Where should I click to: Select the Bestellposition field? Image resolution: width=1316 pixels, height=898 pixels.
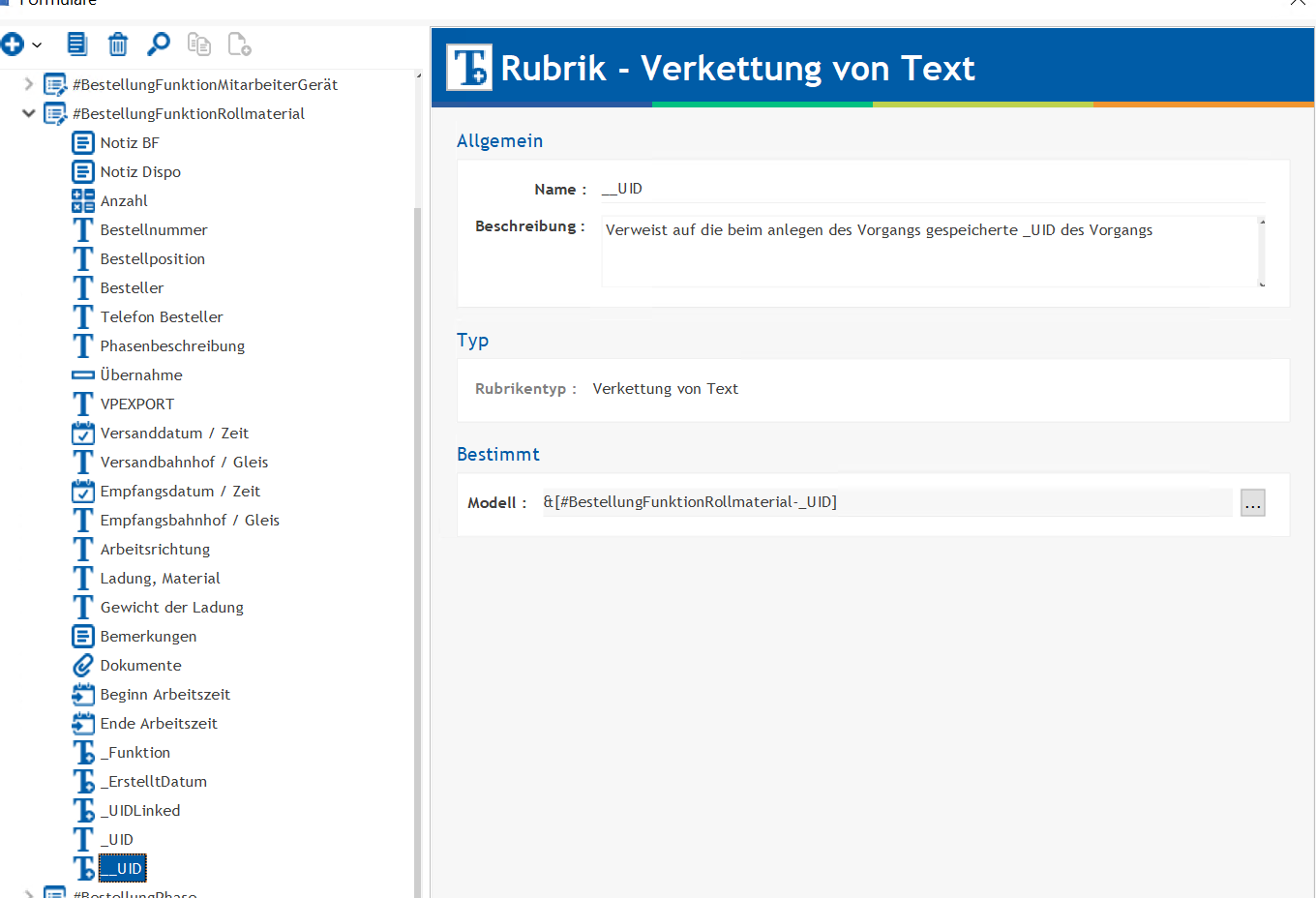pos(153,259)
